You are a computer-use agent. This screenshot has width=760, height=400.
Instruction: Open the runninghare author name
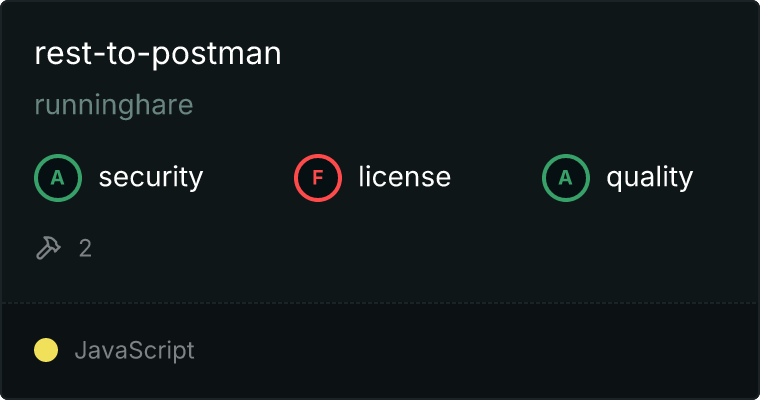coord(114,105)
